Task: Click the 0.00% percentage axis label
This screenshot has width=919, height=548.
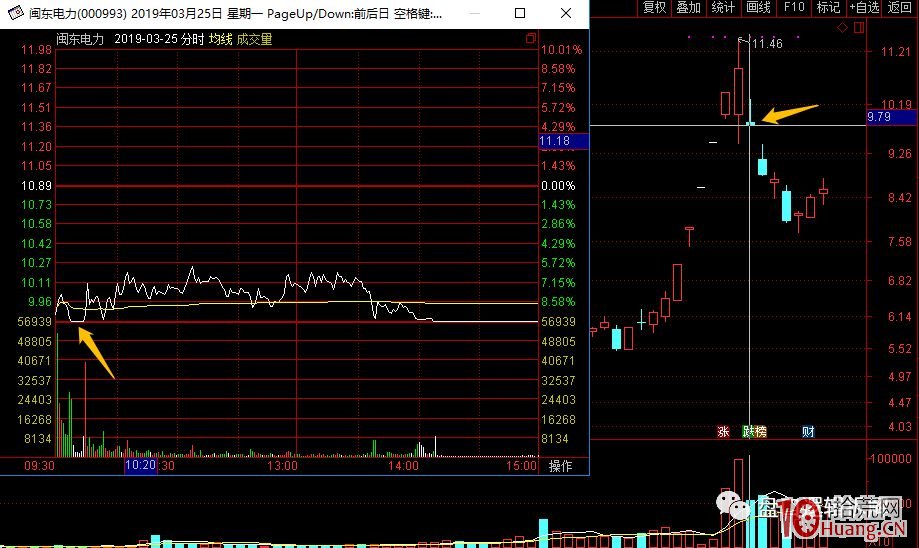Action: tap(558, 185)
